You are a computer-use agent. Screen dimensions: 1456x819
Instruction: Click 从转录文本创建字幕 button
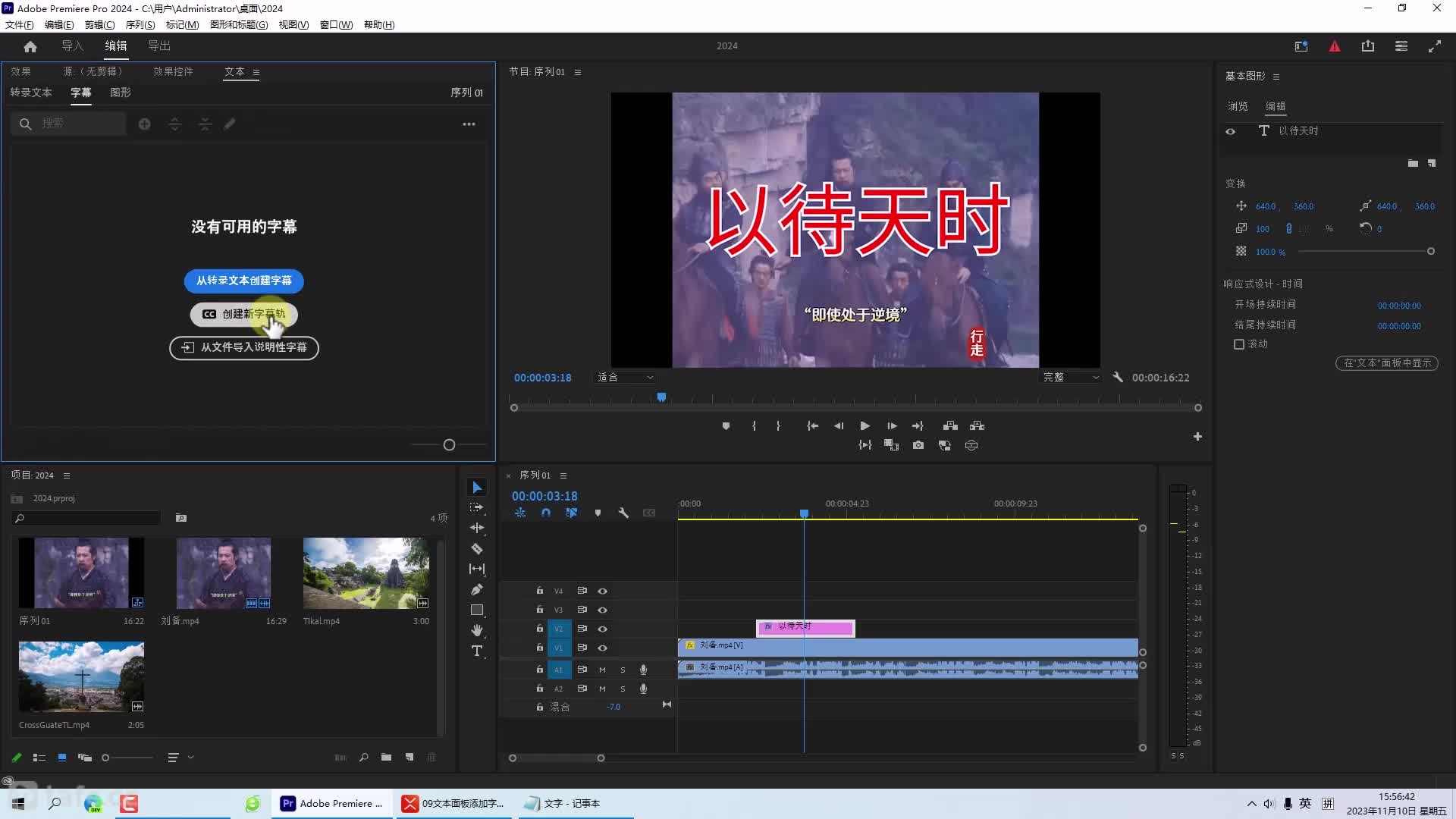[243, 281]
